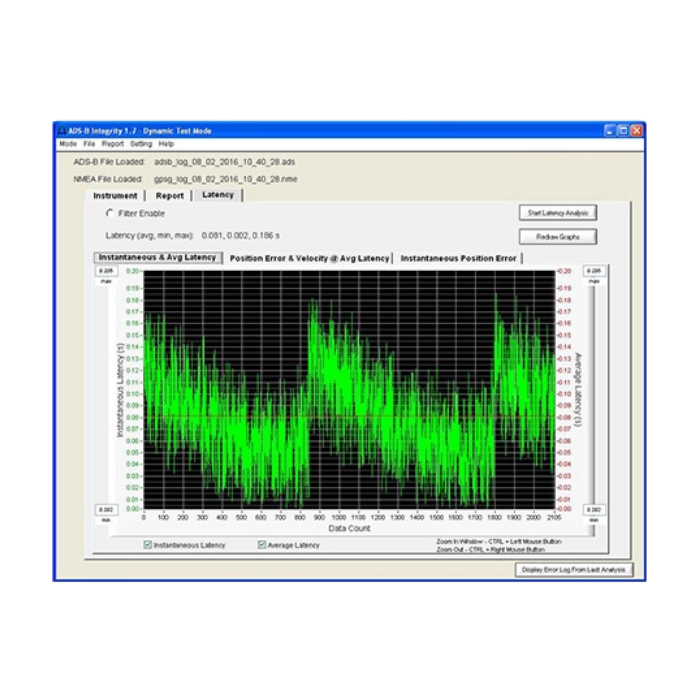Switch to the Instrument tab

pyautogui.click(x=115, y=196)
